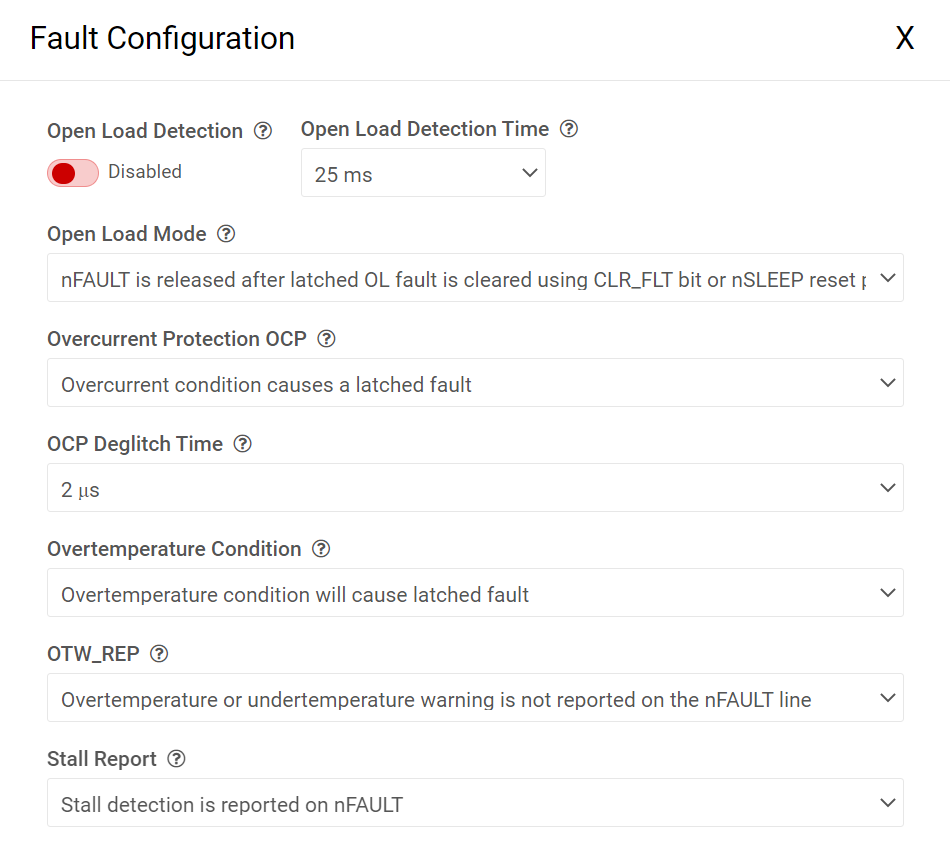Close the Fault Configuration dialog
Image resolution: width=950 pixels, height=844 pixels.
point(904,38)
